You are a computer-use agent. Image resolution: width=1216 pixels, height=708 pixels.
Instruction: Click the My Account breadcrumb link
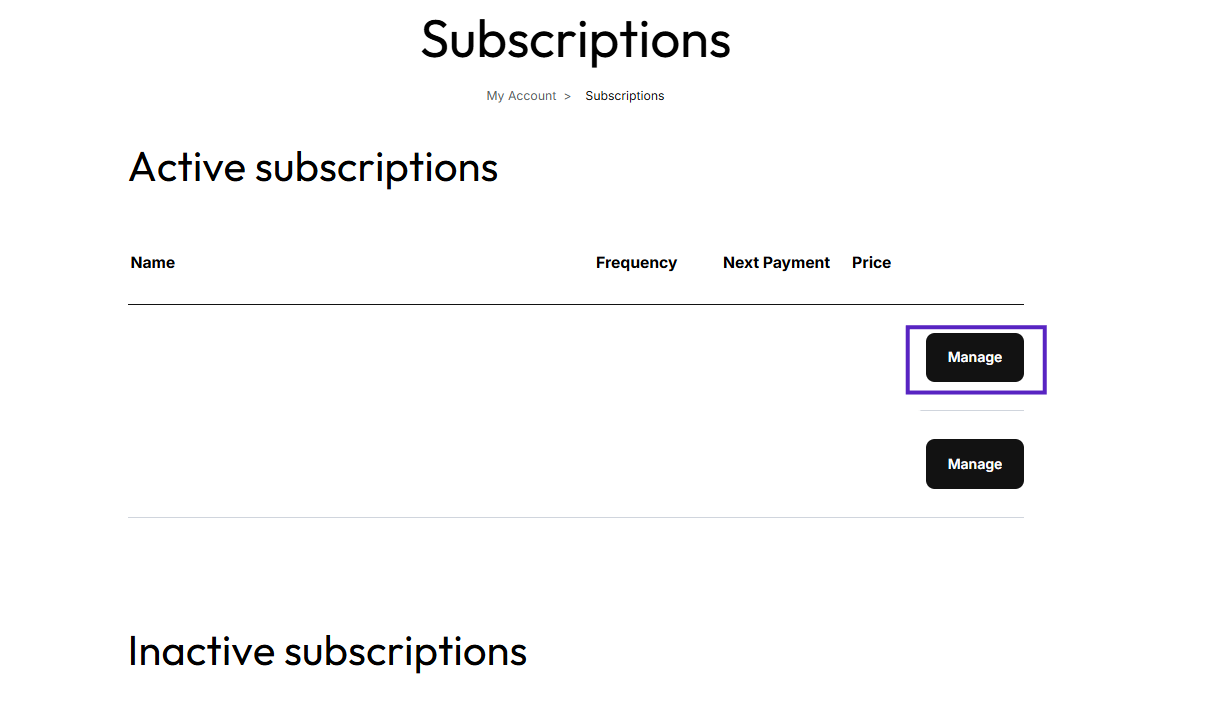point(521,96)
